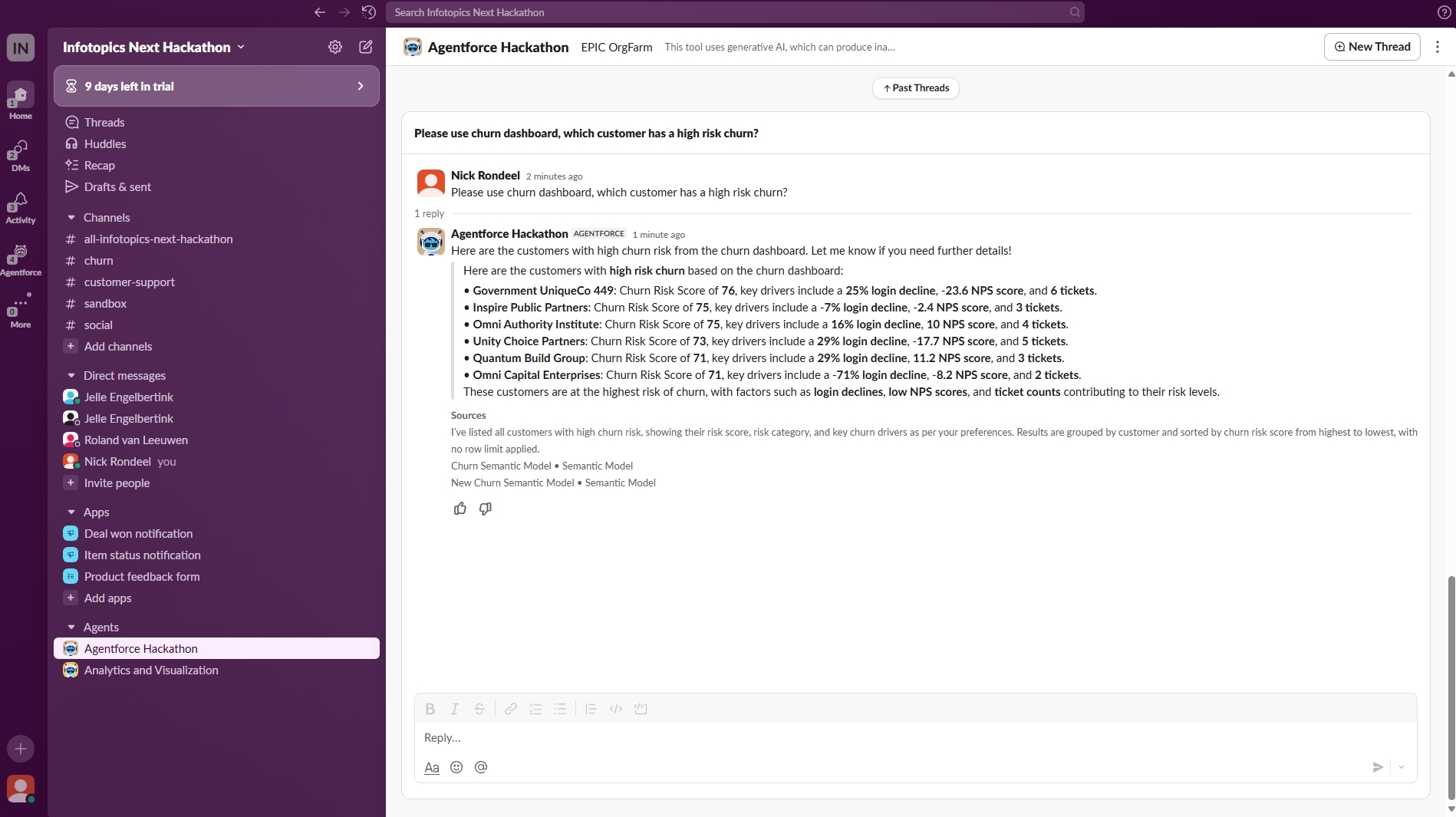Open help question mark icon

(1444, 12)
